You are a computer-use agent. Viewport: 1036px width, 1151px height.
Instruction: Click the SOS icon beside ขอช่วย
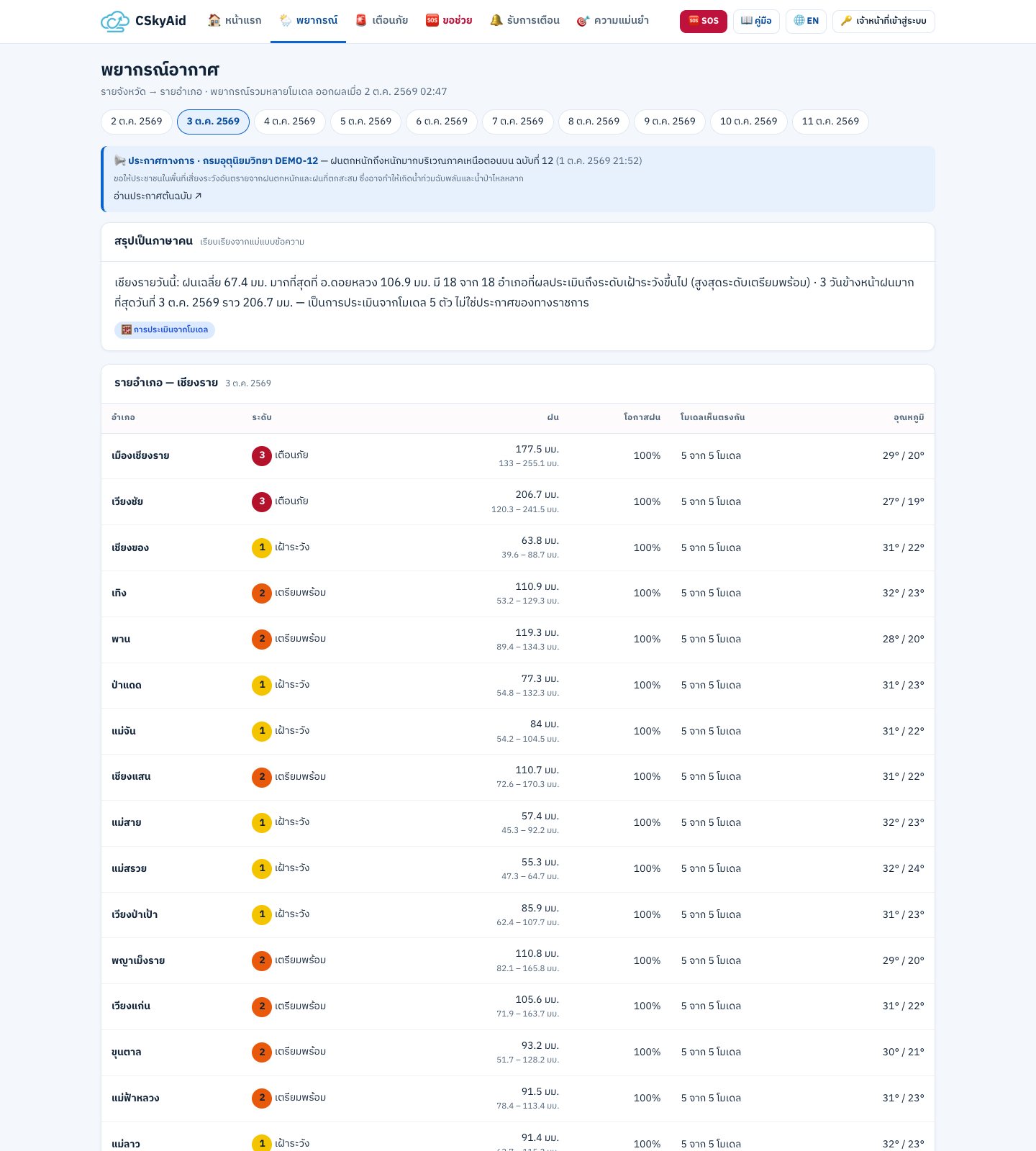coord(432,20)
